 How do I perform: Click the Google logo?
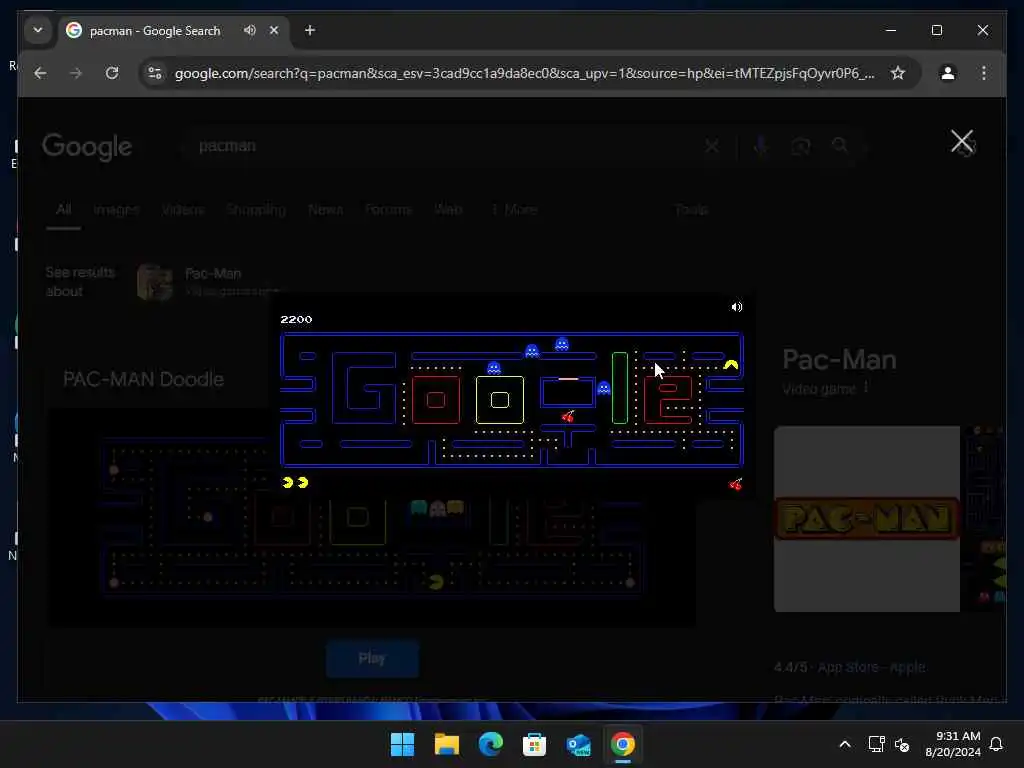pyautogui.click(x=87, y=147)
